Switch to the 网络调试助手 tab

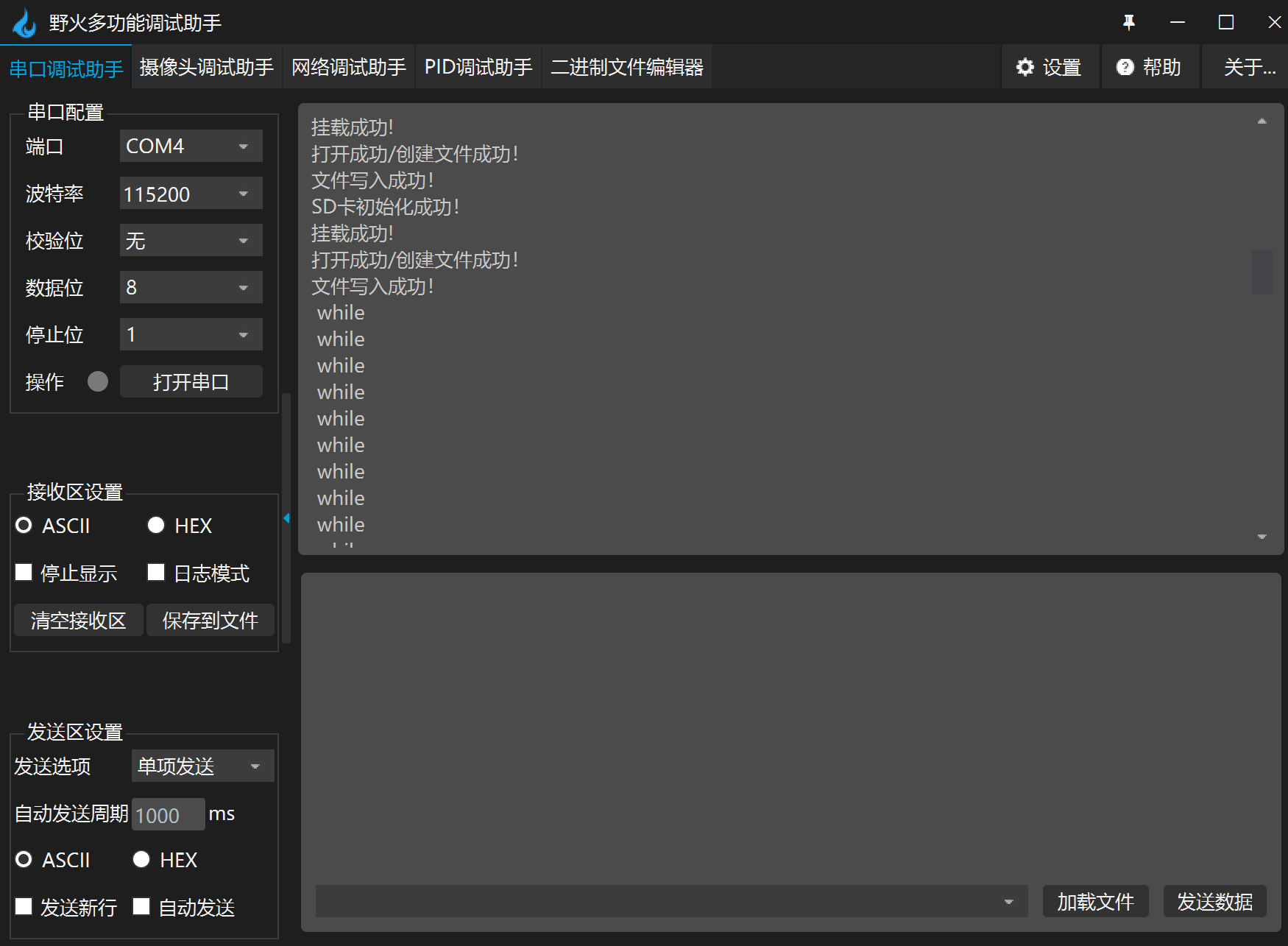tap(349, 67)
